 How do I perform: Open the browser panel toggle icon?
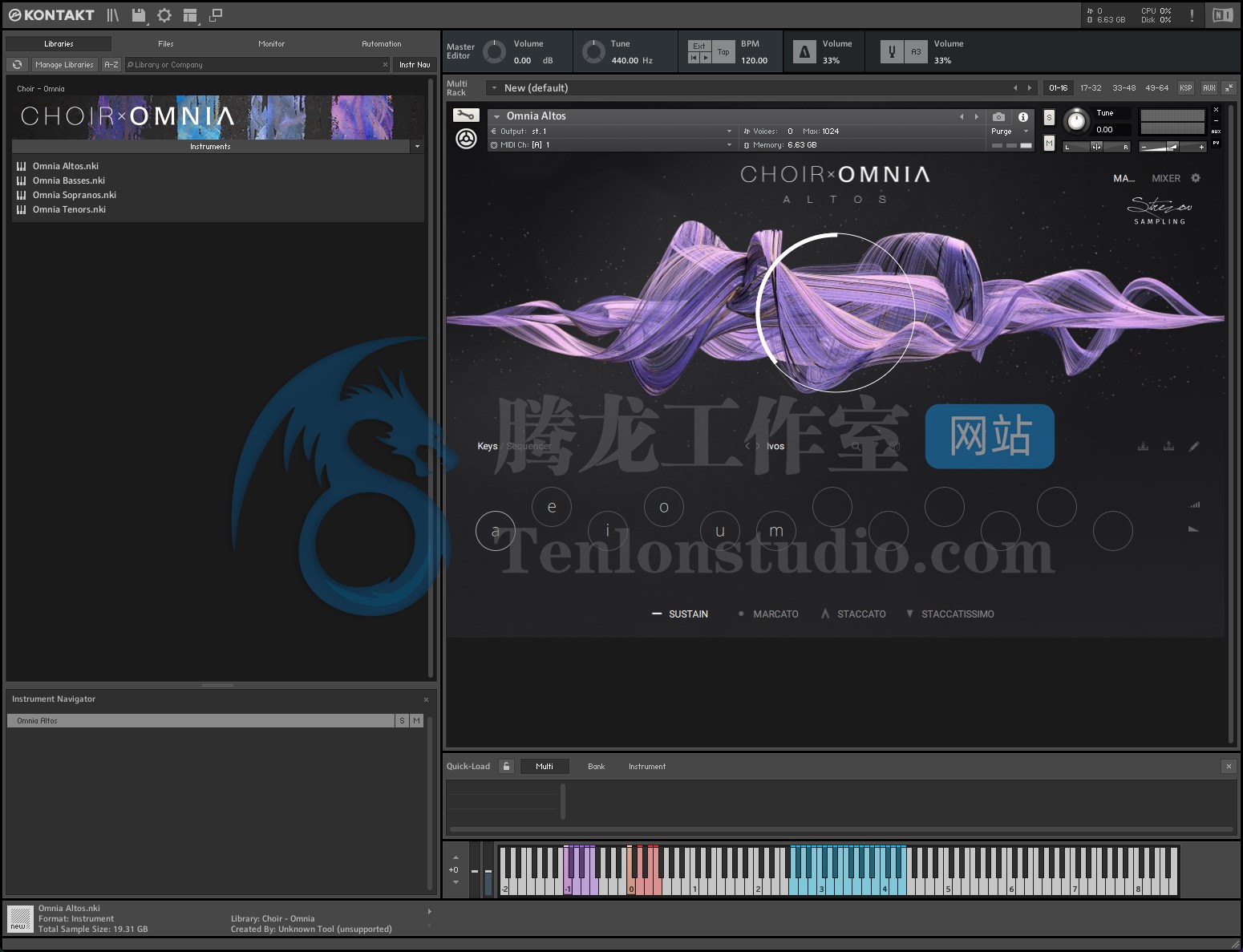click(113, 15)
